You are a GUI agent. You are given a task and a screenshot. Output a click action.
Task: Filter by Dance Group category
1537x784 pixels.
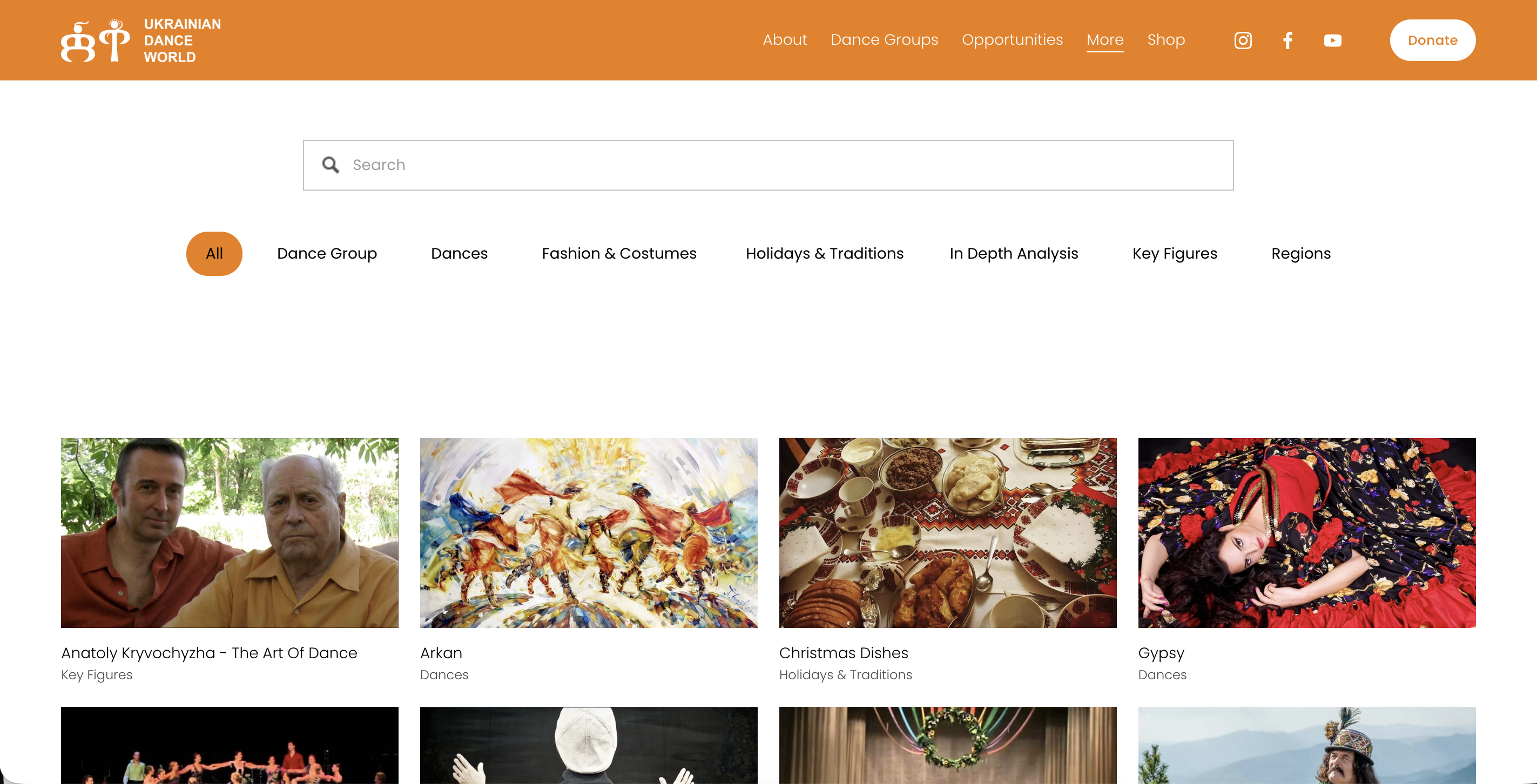[x=327, y=254]
